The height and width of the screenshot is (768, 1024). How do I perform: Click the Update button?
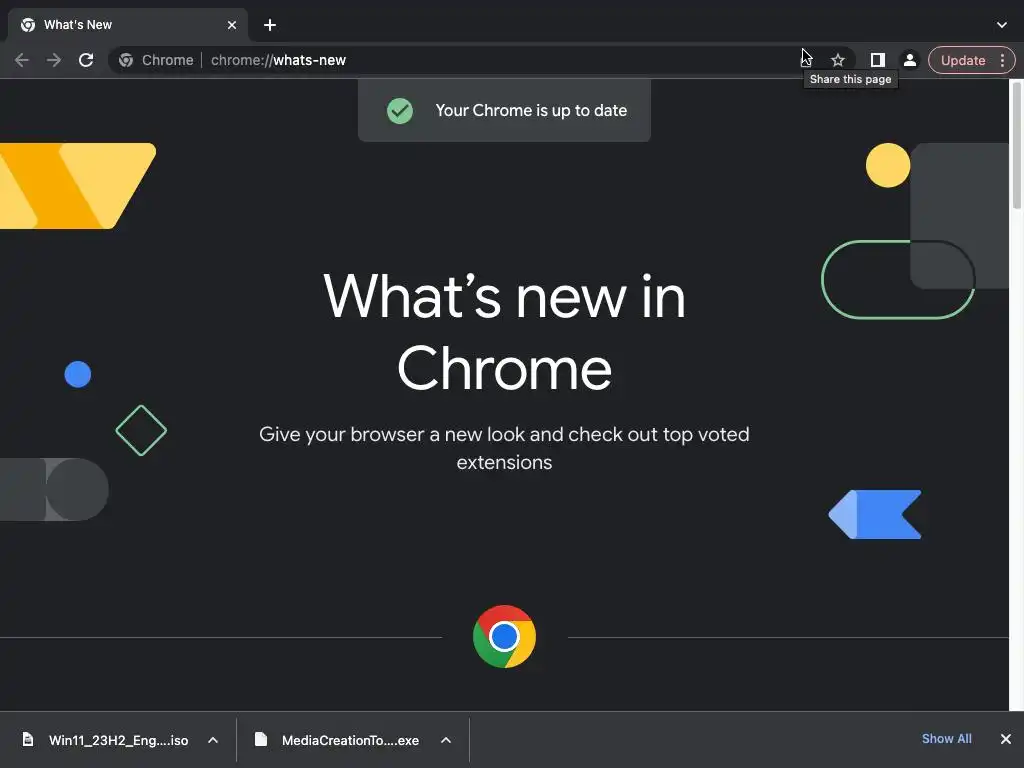(x=963, y=60)
